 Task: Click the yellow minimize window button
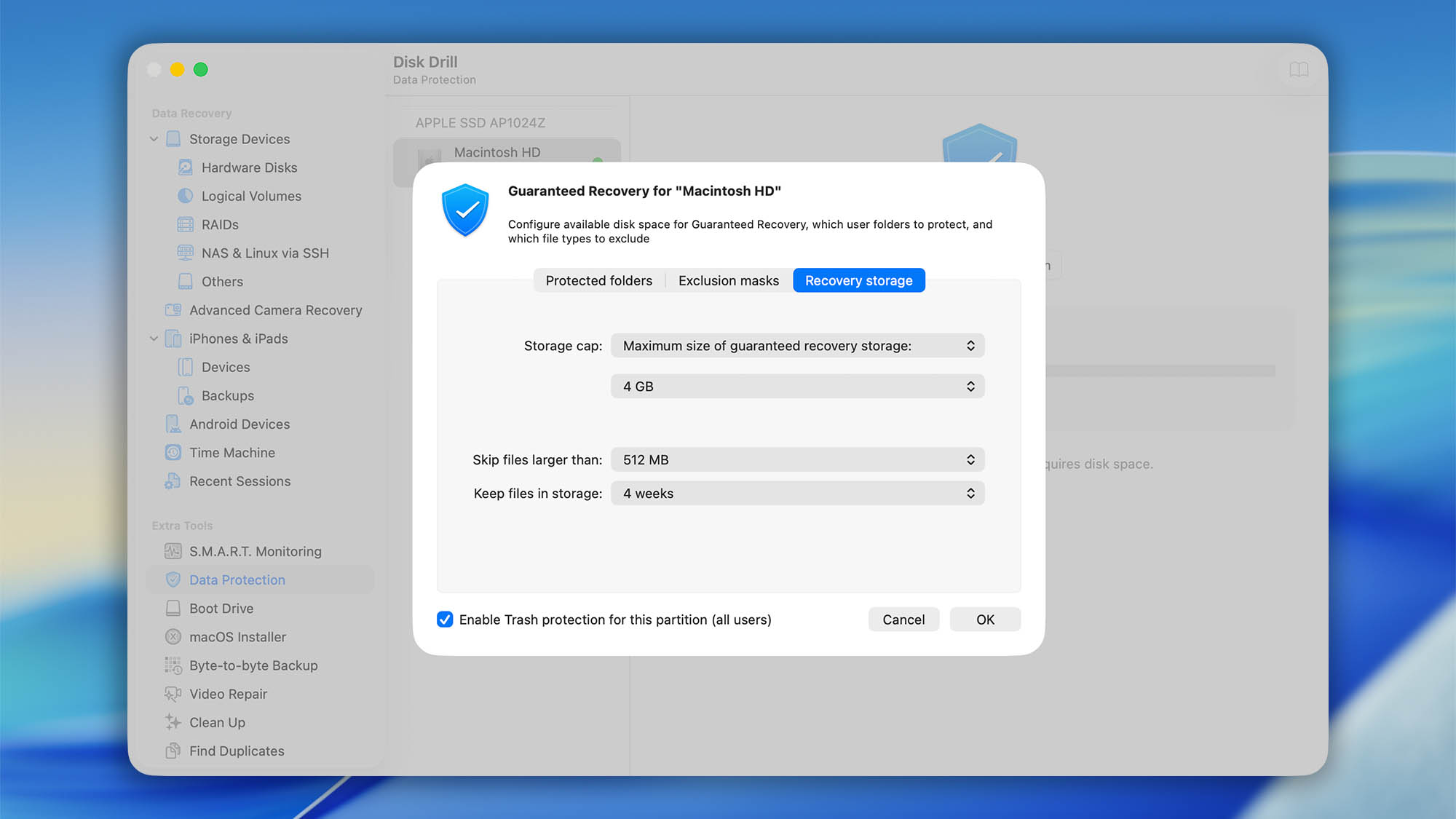177,69
